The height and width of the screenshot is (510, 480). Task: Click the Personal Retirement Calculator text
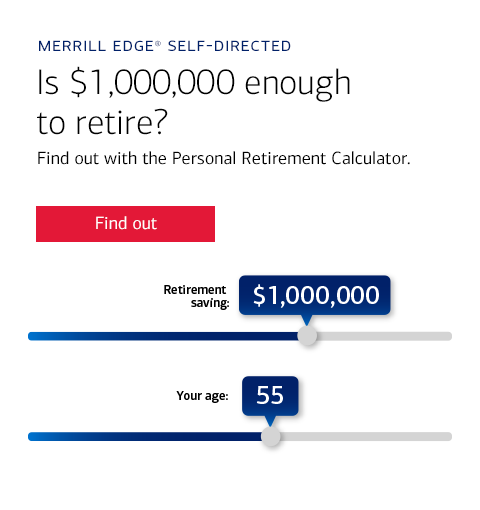pyautogui.click(x=291, y=158)
